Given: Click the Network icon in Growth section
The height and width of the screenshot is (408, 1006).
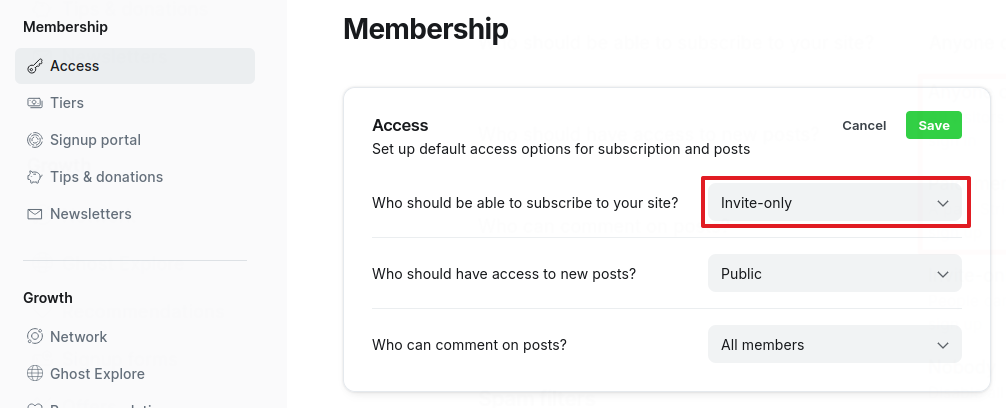Looking at the screenshot, I should [x=35, y=337].
